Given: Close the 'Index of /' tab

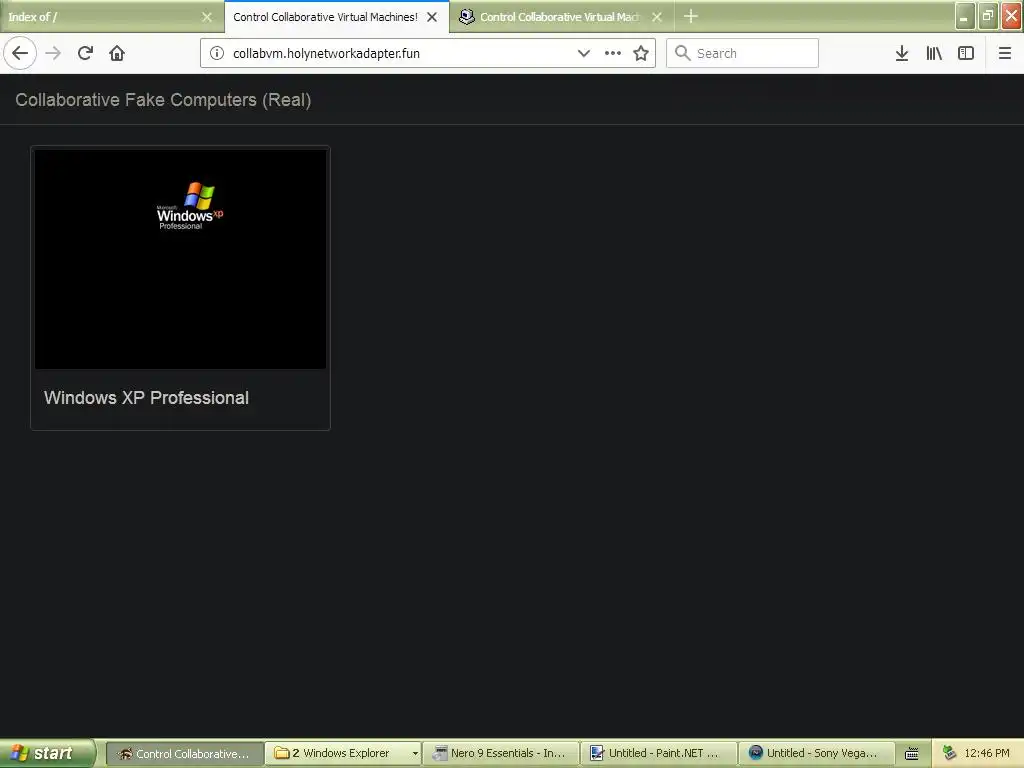Looking at the screenshot, I should (207, 17).
